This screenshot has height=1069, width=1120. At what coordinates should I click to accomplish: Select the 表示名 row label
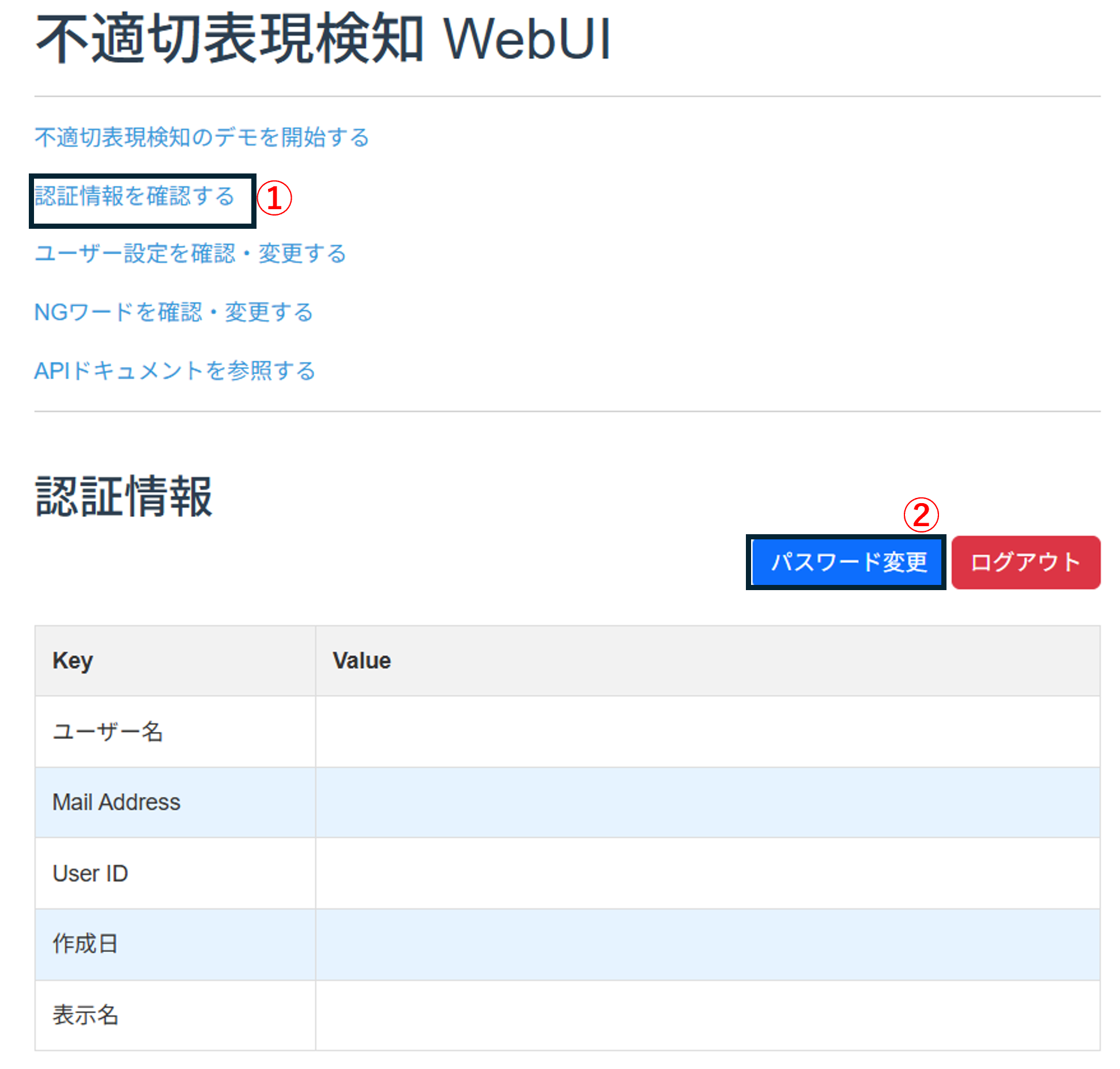[85, 1015]
